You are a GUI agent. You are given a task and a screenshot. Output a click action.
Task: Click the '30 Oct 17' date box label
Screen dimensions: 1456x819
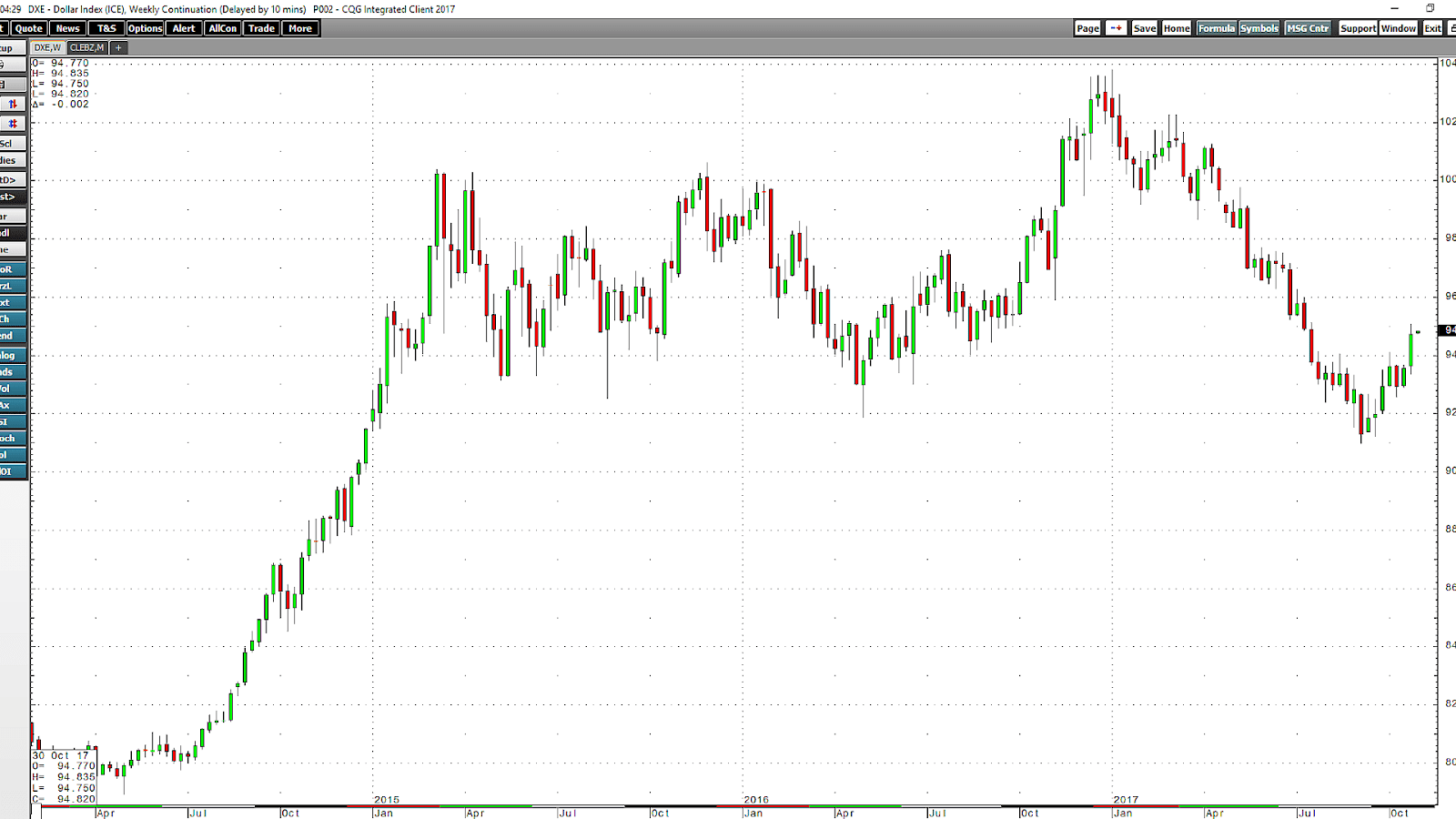pyautogui.click(x=61, y=755)
